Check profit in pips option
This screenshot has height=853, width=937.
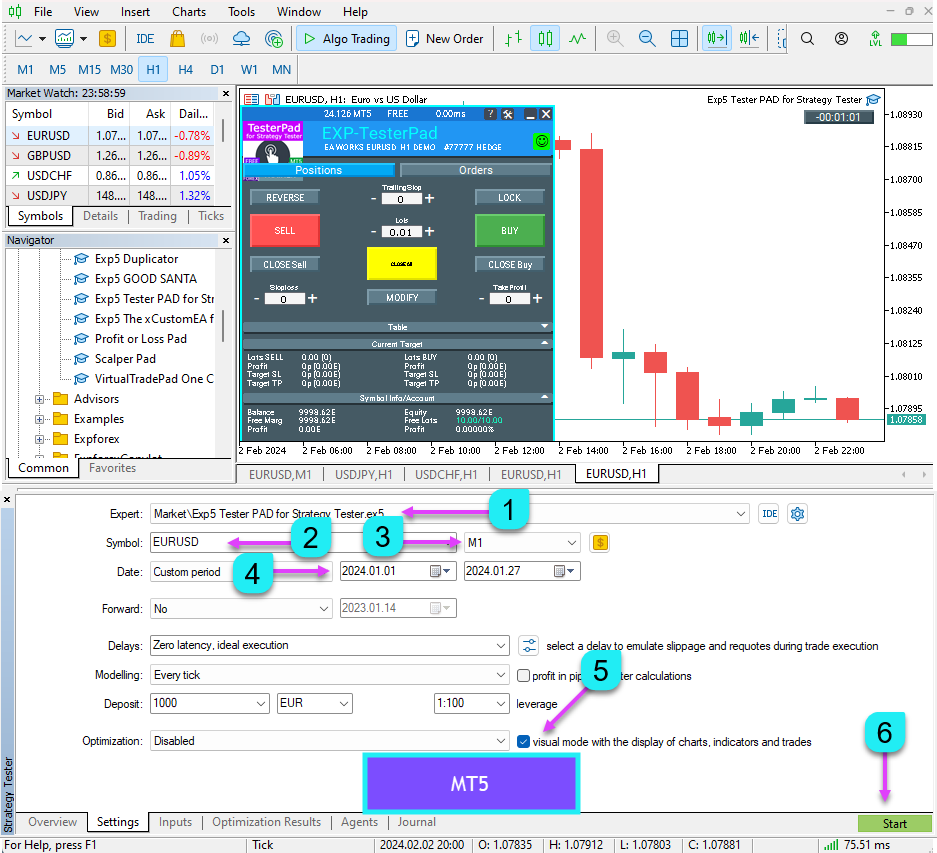click(x=521, y=674)
